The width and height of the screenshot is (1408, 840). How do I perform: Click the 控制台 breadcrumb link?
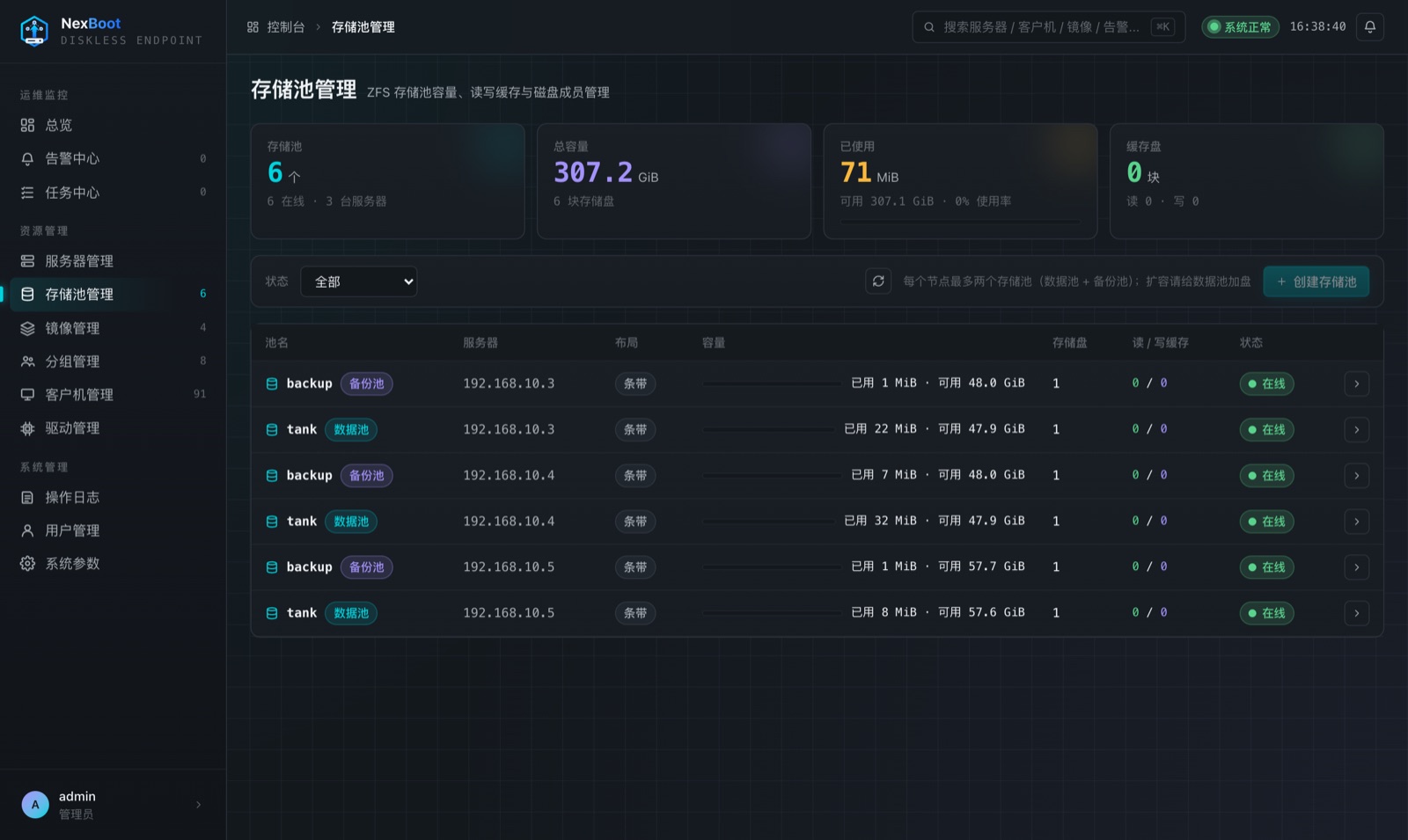coord(286,27)
